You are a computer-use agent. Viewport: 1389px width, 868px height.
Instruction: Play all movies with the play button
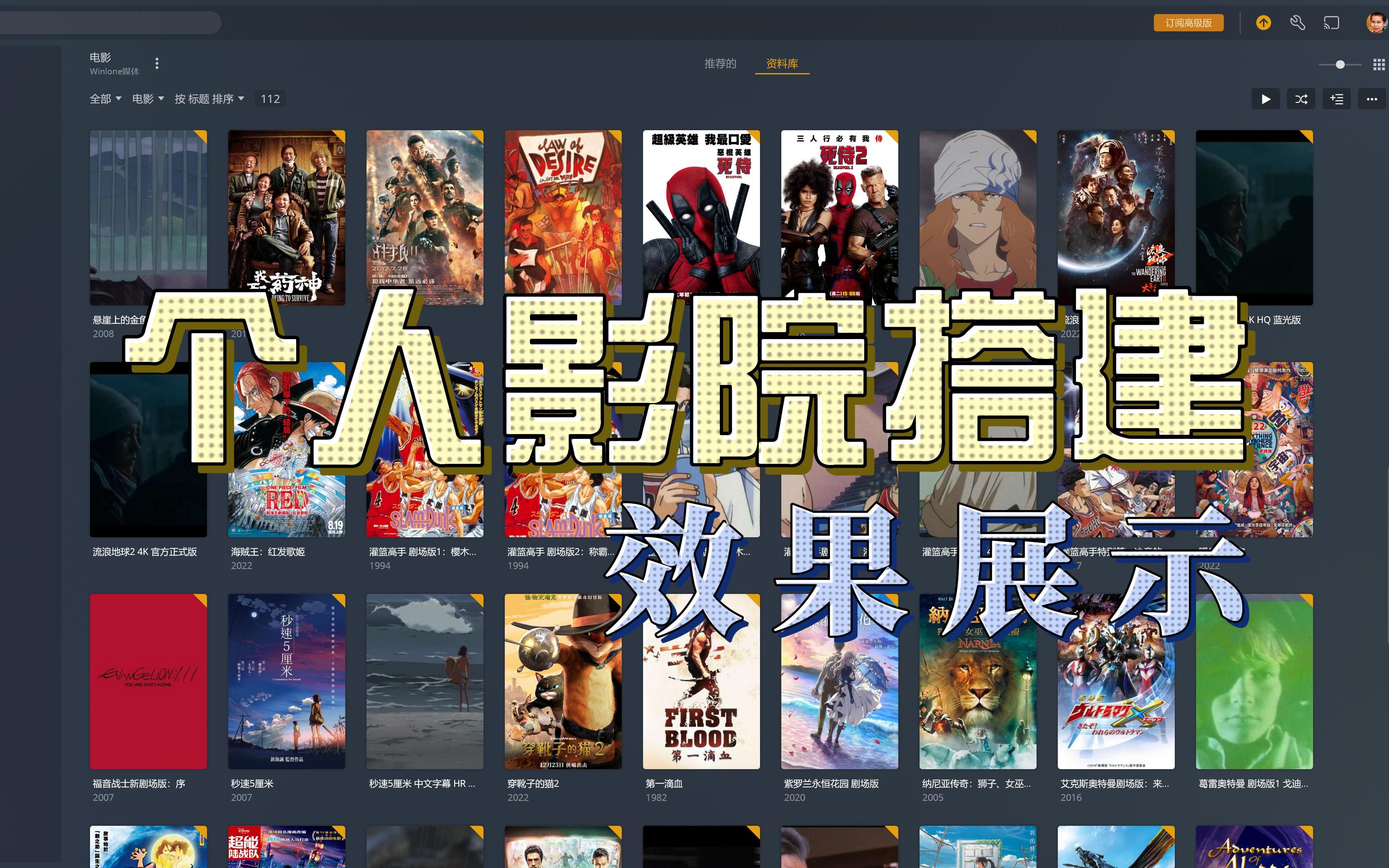[1266, 99]
